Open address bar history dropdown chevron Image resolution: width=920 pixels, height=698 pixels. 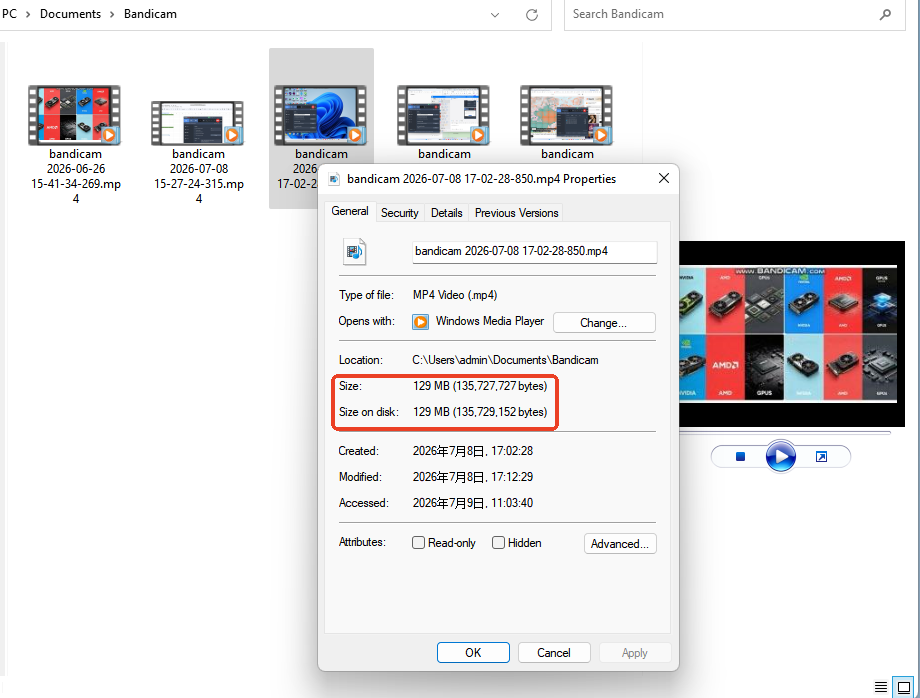[495, 15]
